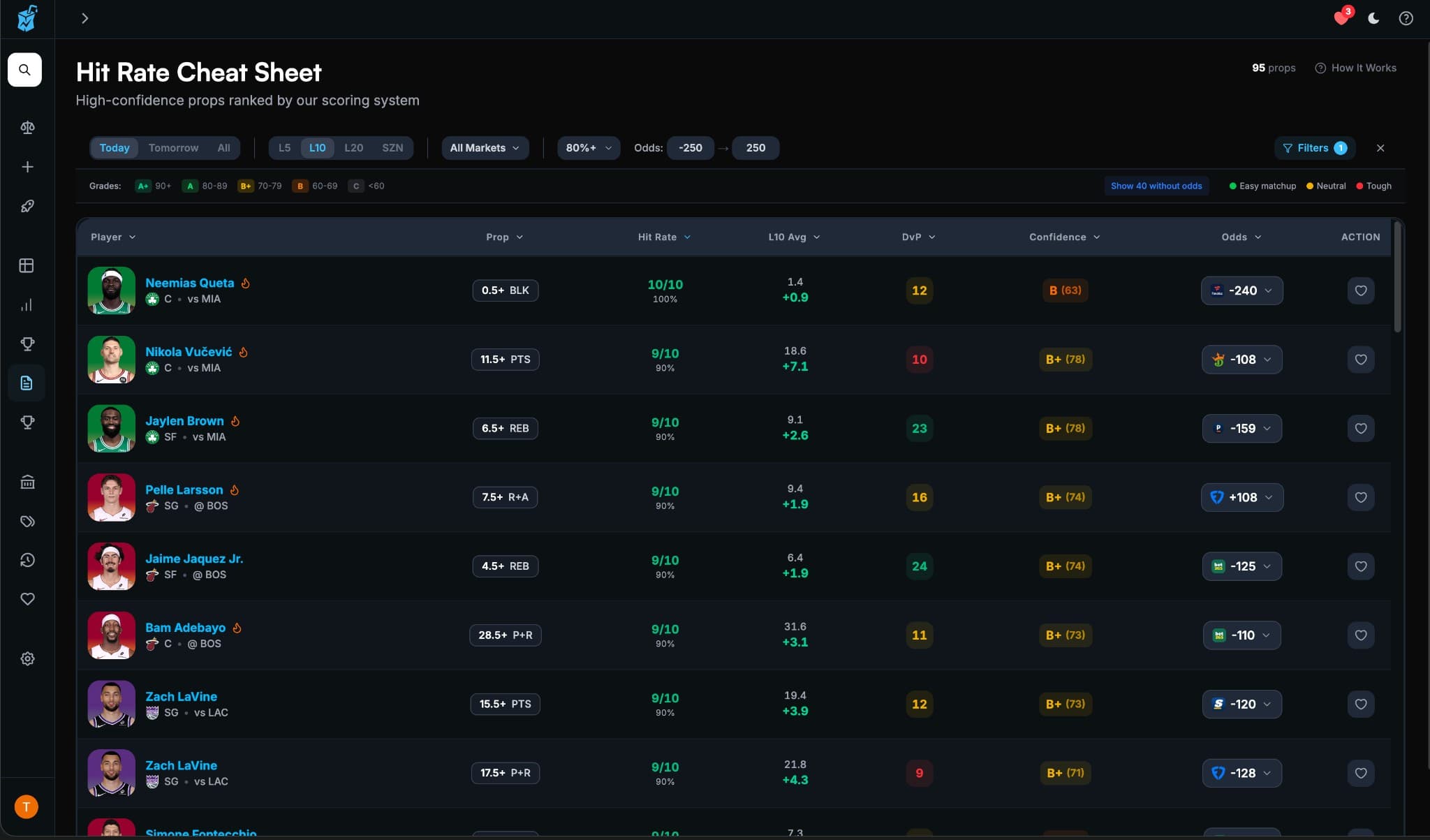Open the balance scale sidebar icon
The height and width of the screenshot is (840, 1430).
[x=27, y=128]
